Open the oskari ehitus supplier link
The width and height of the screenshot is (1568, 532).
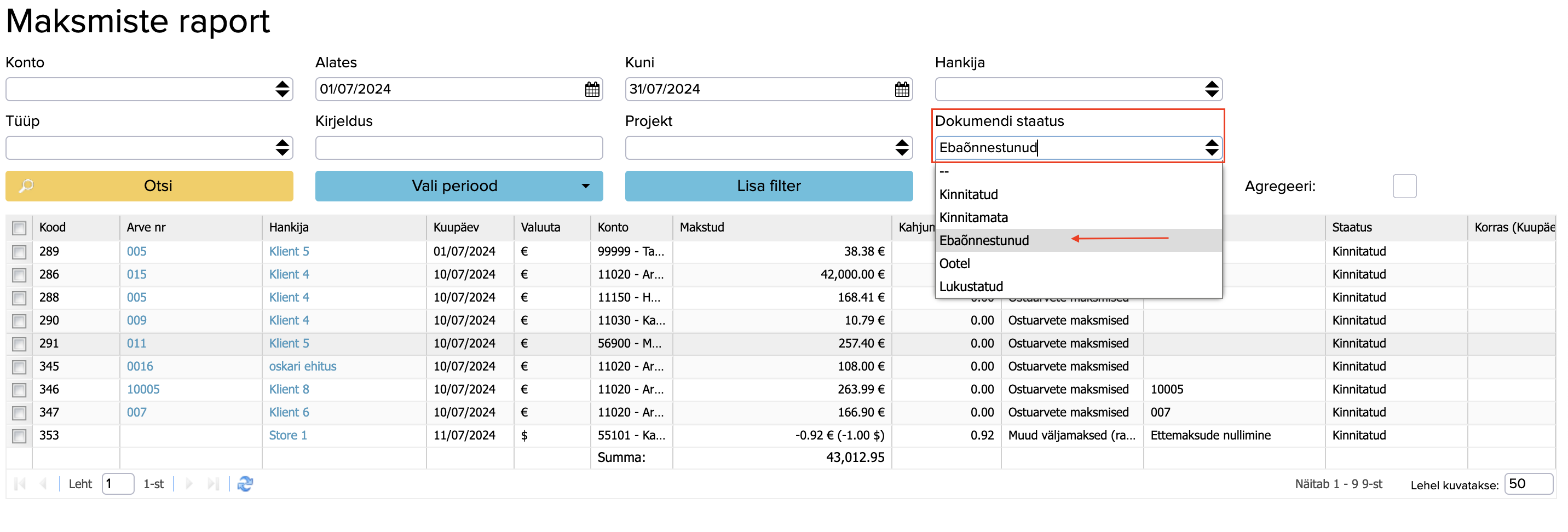point(303,367)
